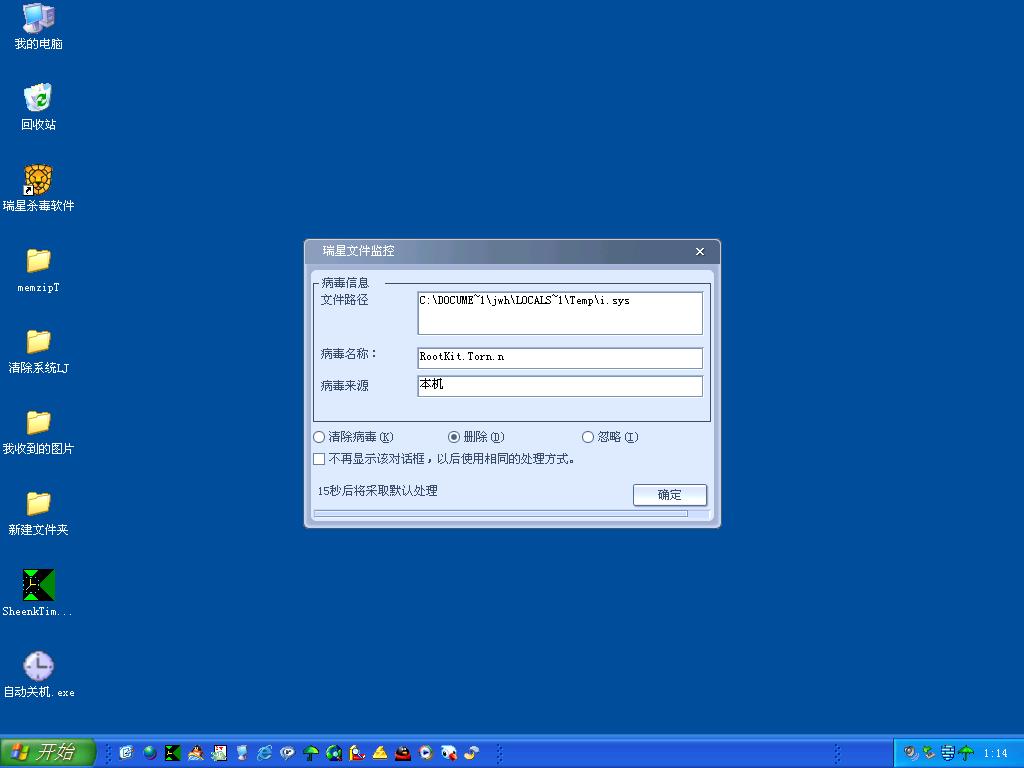Click the green umbrella icon in quick launch
The height and width of the screenshot is (768, 1024).
(311, 753)
